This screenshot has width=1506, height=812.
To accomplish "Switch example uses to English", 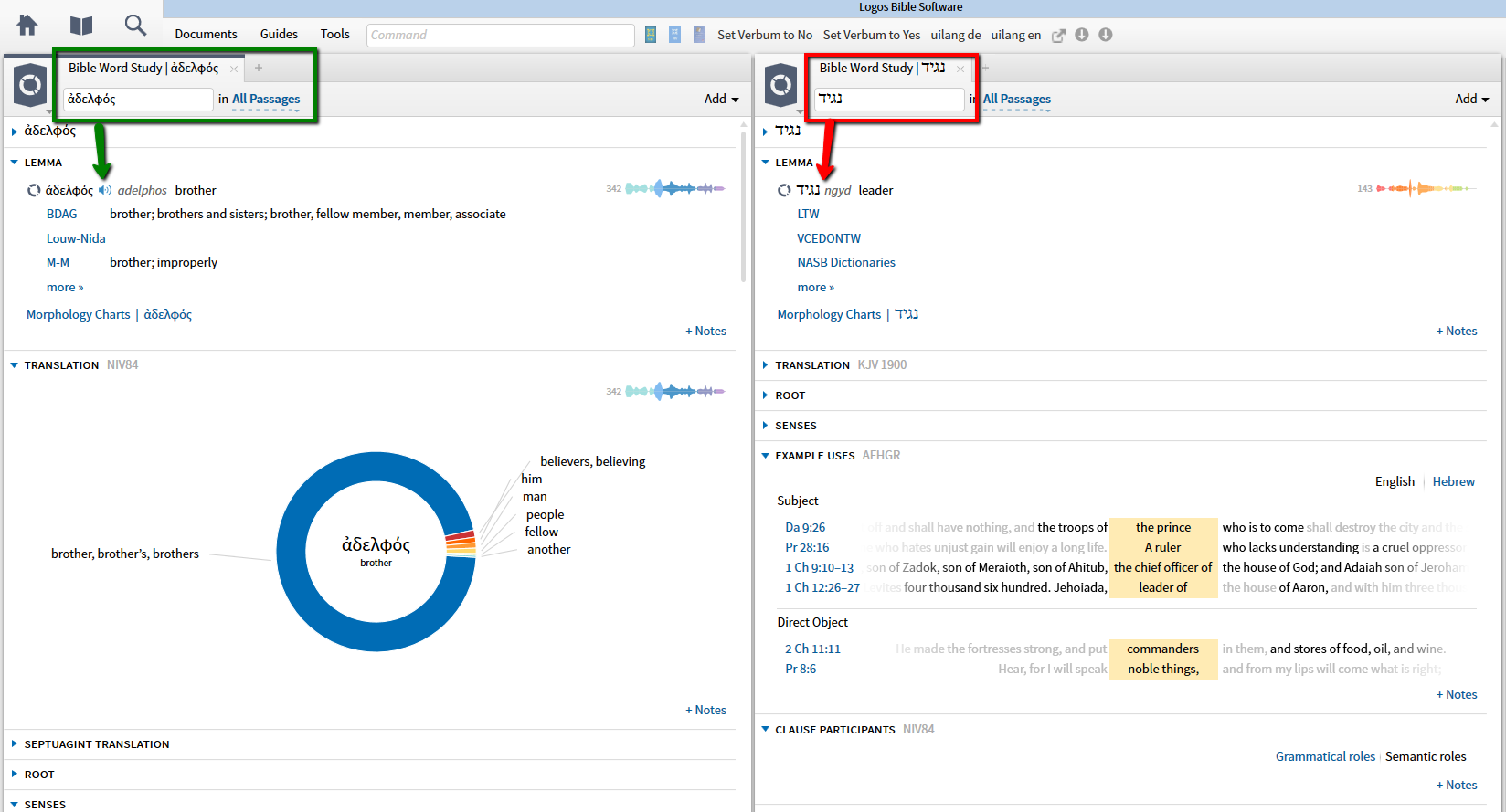I will coord(1395,481).
